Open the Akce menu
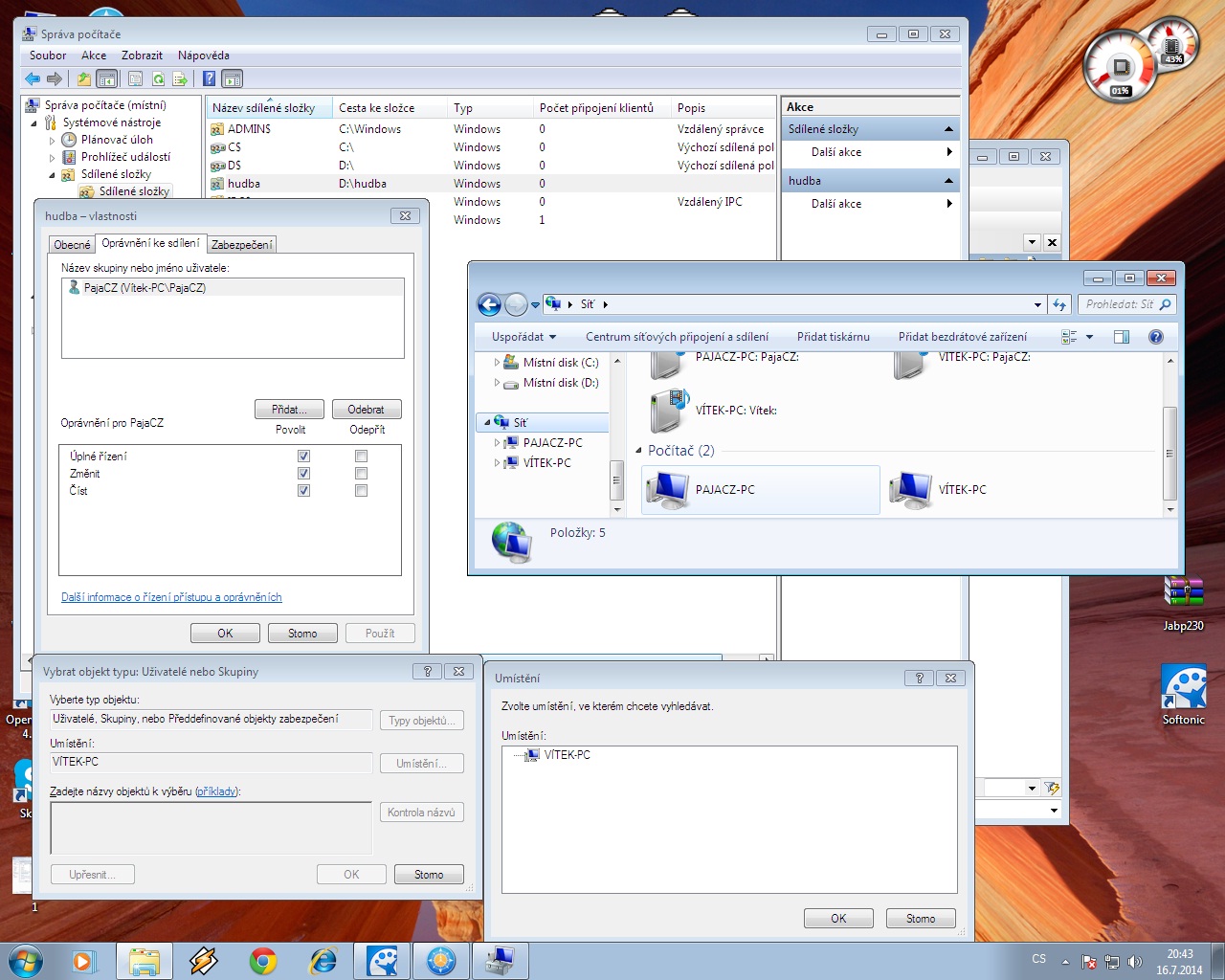 click(94, 56)
